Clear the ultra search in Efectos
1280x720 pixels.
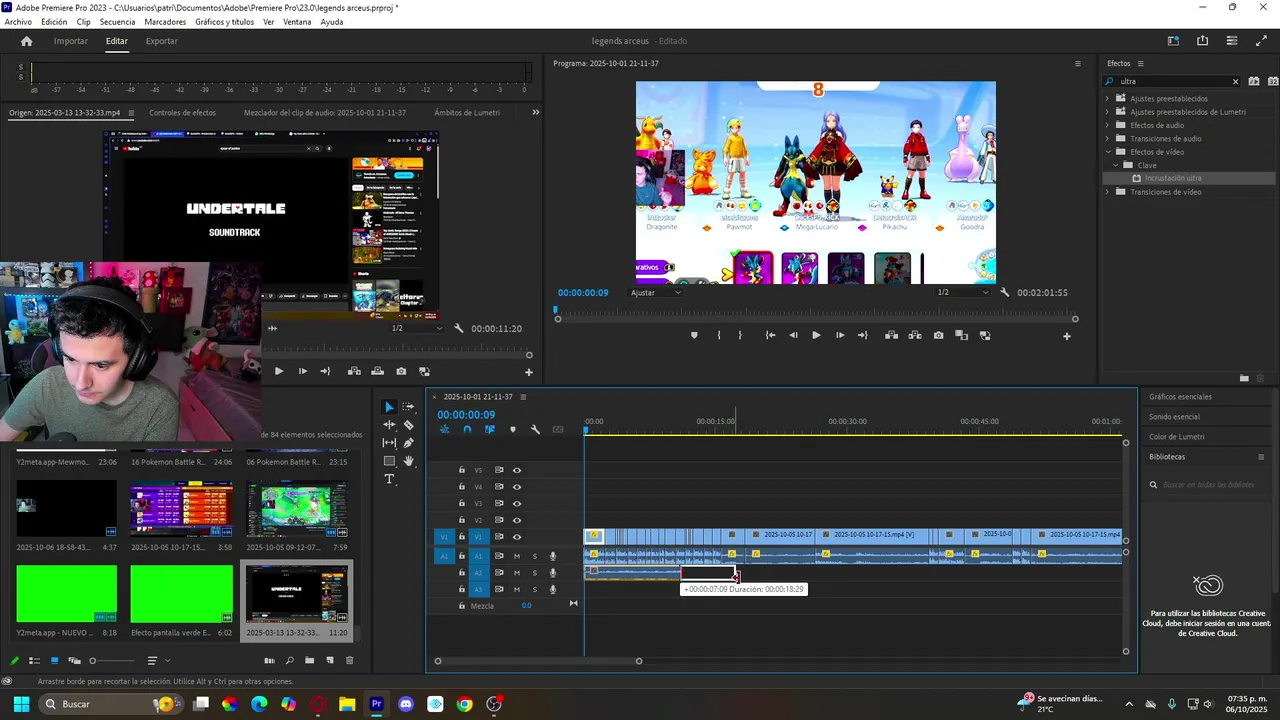(x=1235, y=82)
